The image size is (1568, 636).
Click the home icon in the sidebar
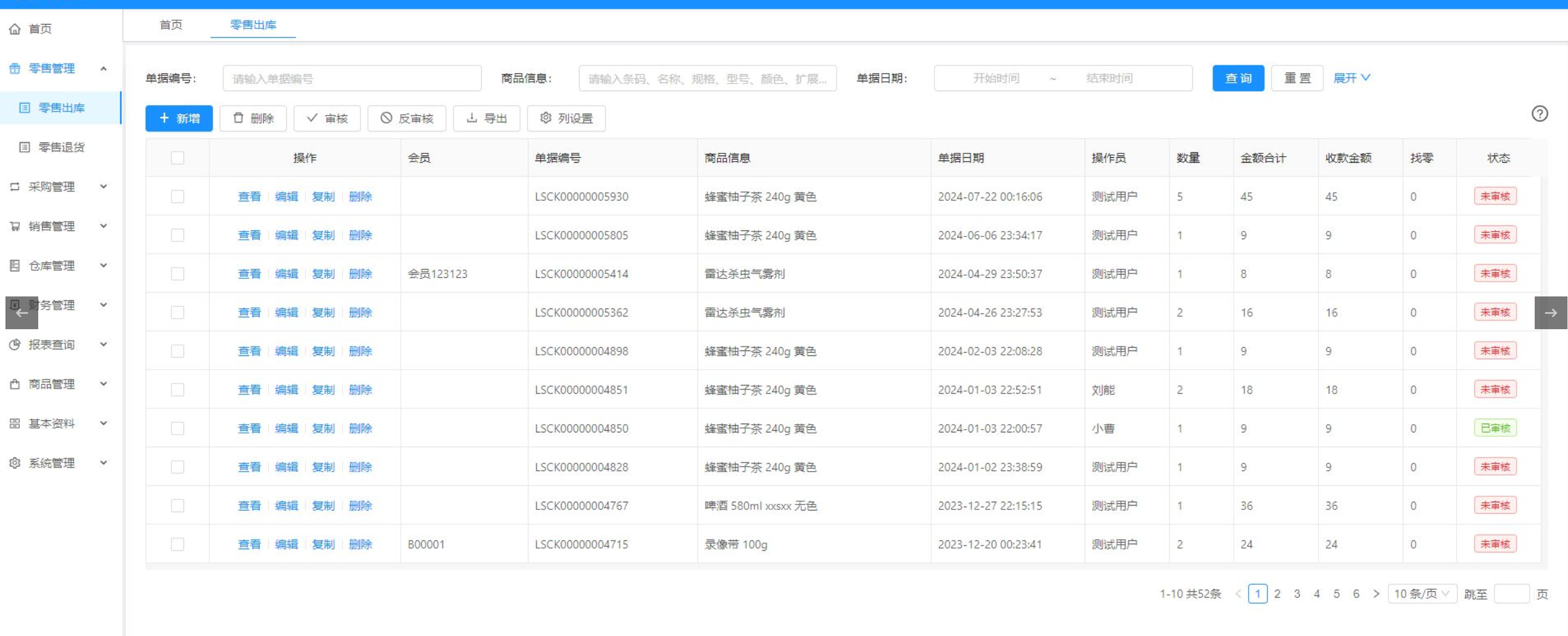point(15,28)
